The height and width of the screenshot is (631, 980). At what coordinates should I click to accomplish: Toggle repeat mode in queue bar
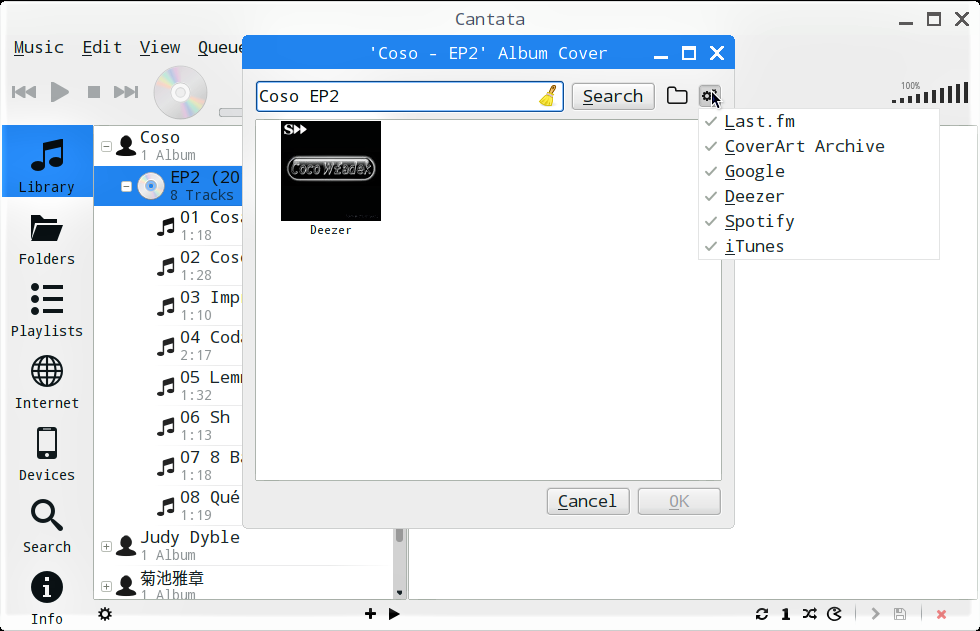[762, 614]
